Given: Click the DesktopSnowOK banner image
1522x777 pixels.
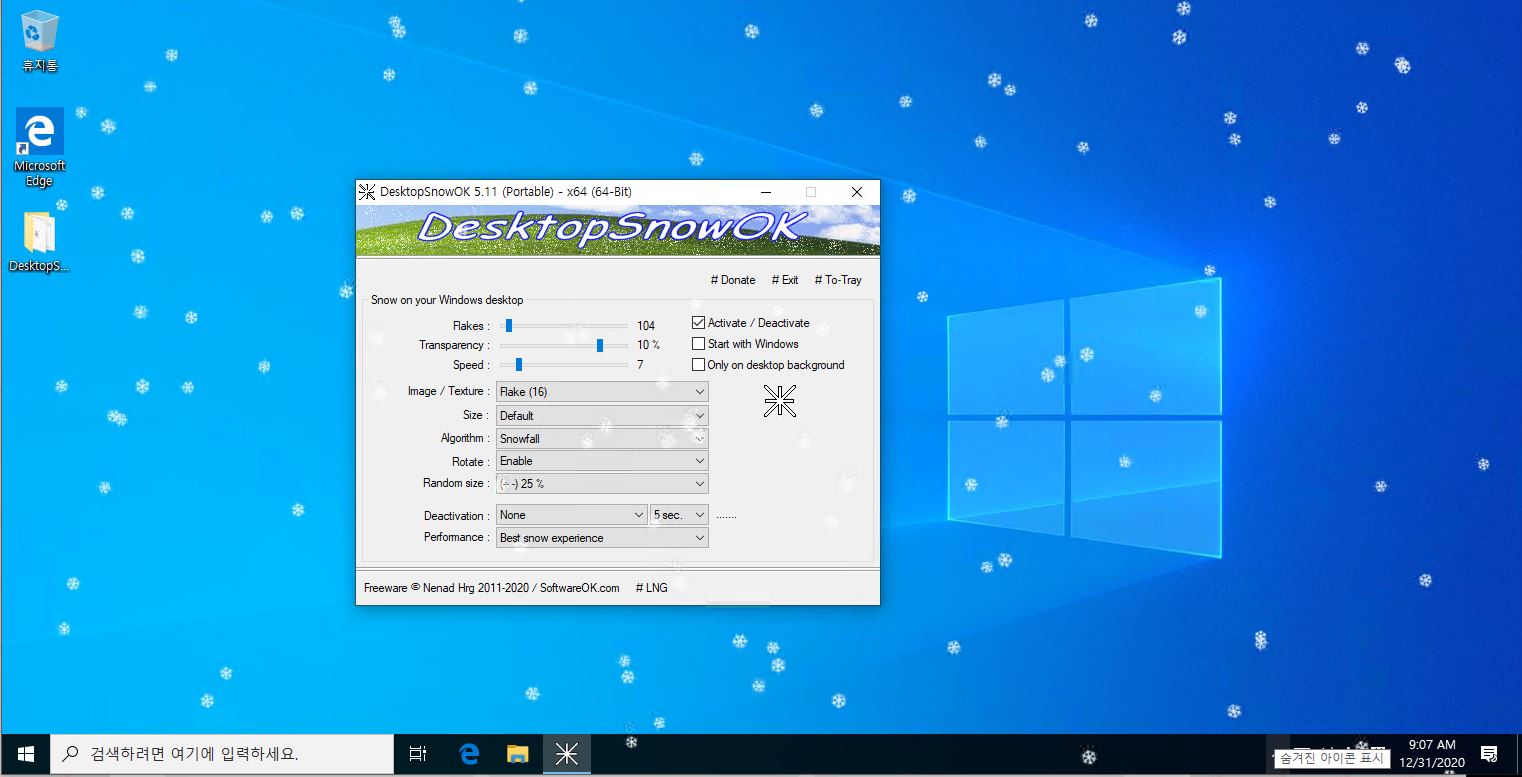Looking at the screenshot, I should pos(618,231).
